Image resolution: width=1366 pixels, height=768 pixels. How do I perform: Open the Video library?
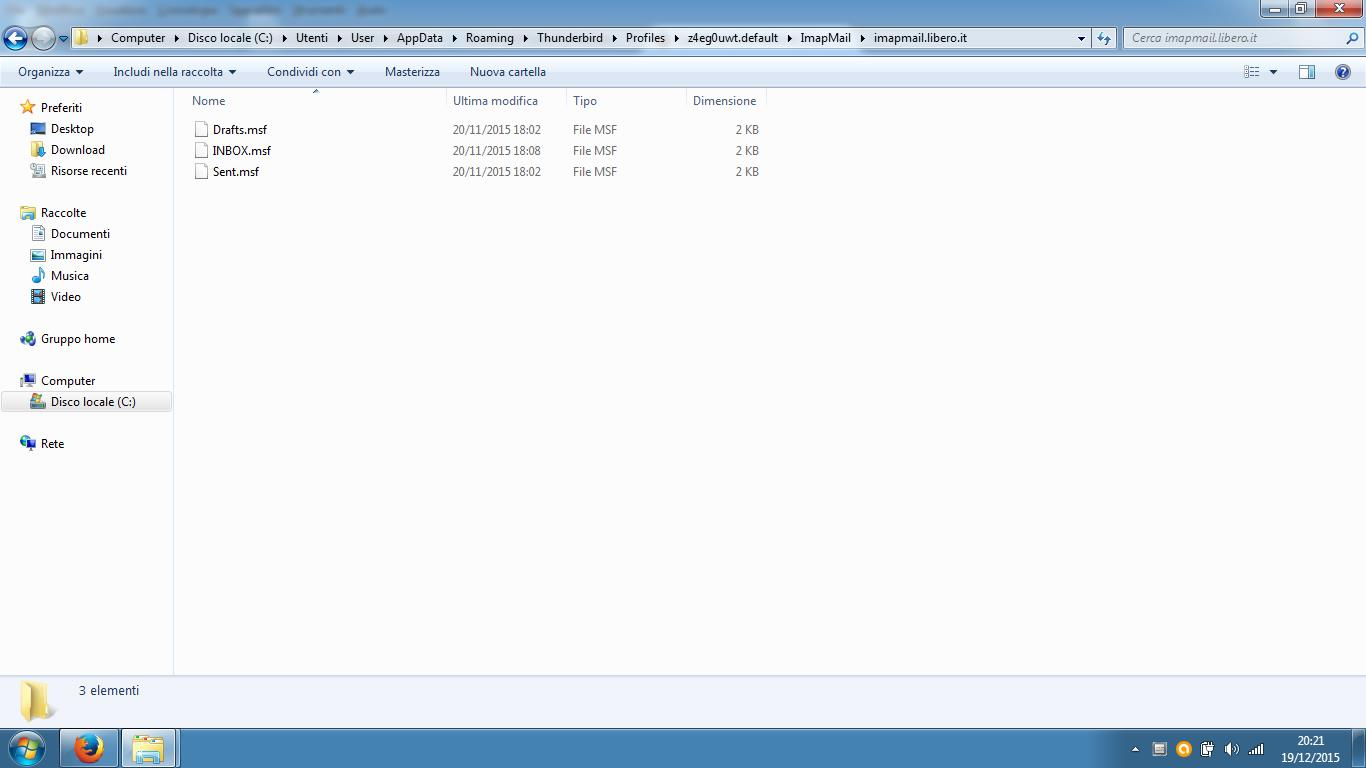point(66,297)
